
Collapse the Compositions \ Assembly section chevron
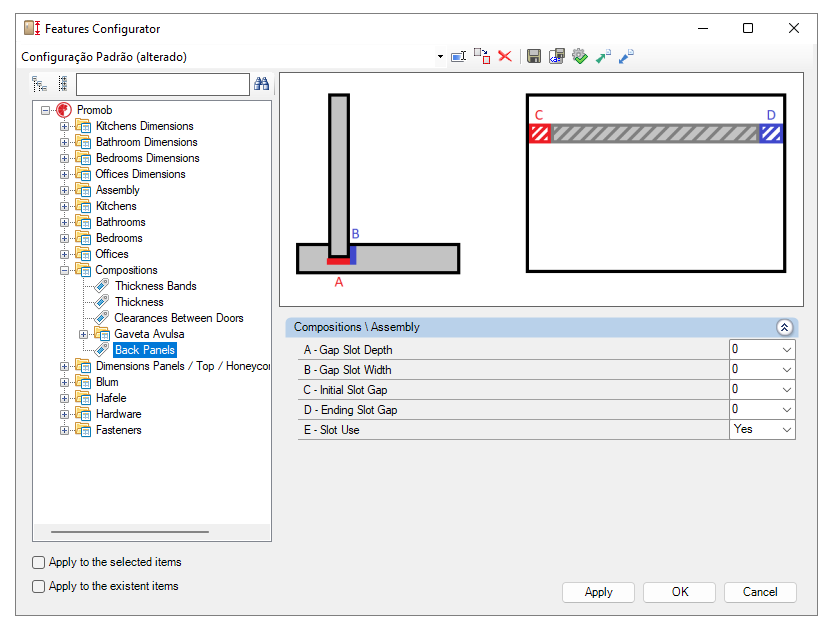point(784,327)
